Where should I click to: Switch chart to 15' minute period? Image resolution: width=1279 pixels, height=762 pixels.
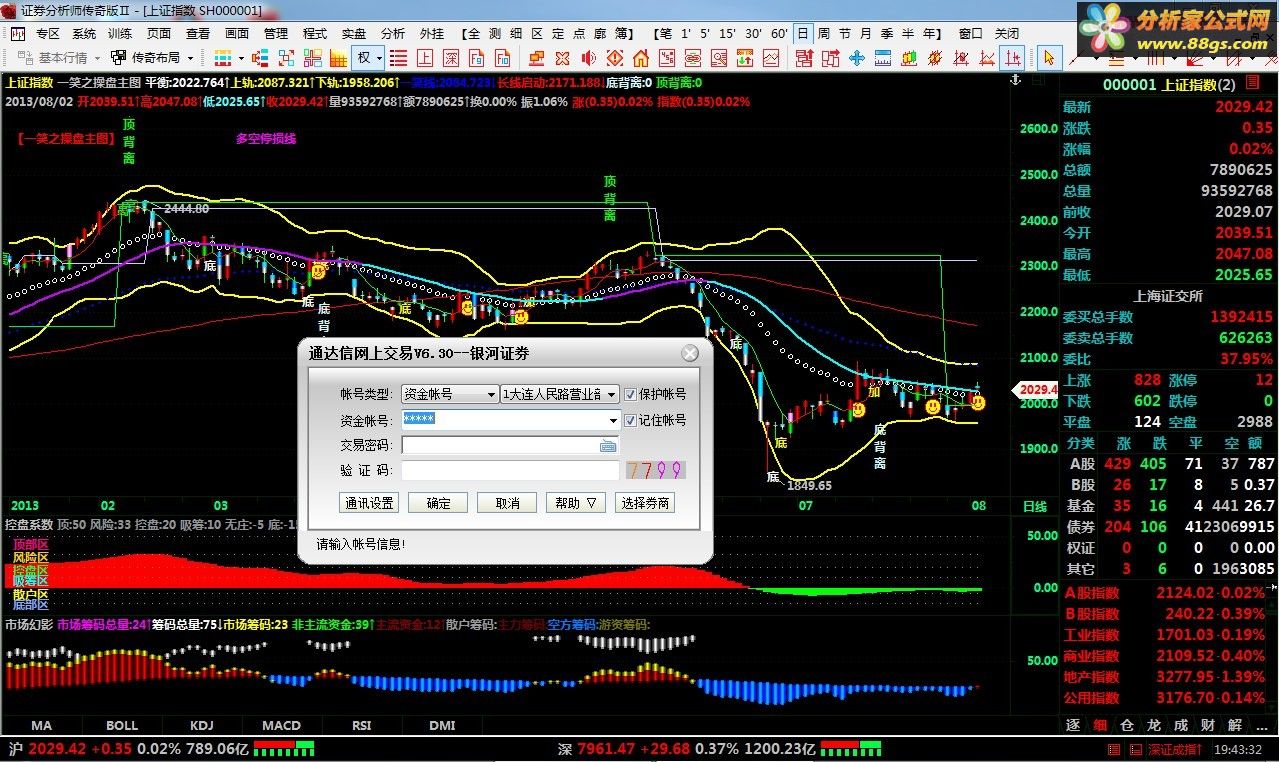[x=729, y=33]
